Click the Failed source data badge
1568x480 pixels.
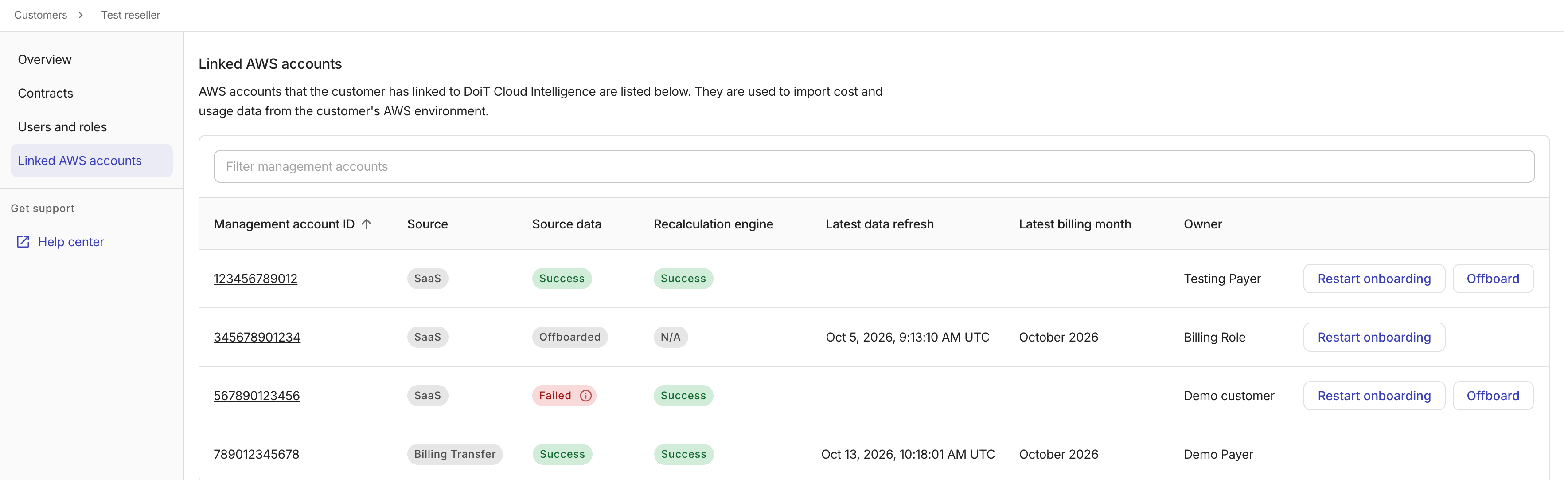pos(564,396)
